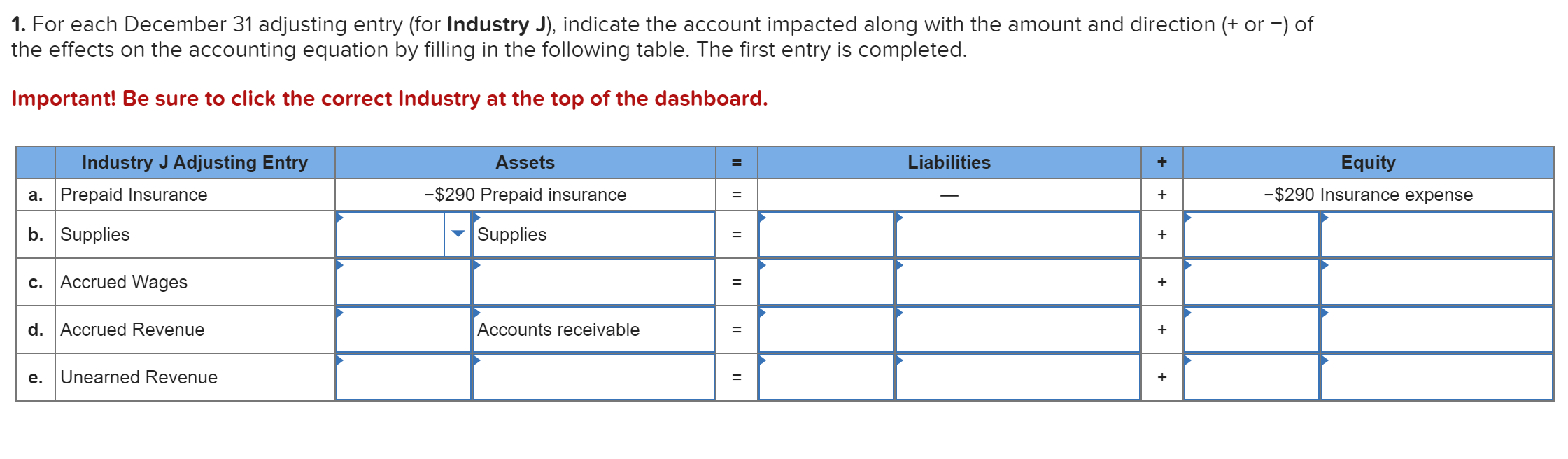Open the Supplies row asset amount dropdown arrow
The image size is (1568, 459).
tap(458, 234)
